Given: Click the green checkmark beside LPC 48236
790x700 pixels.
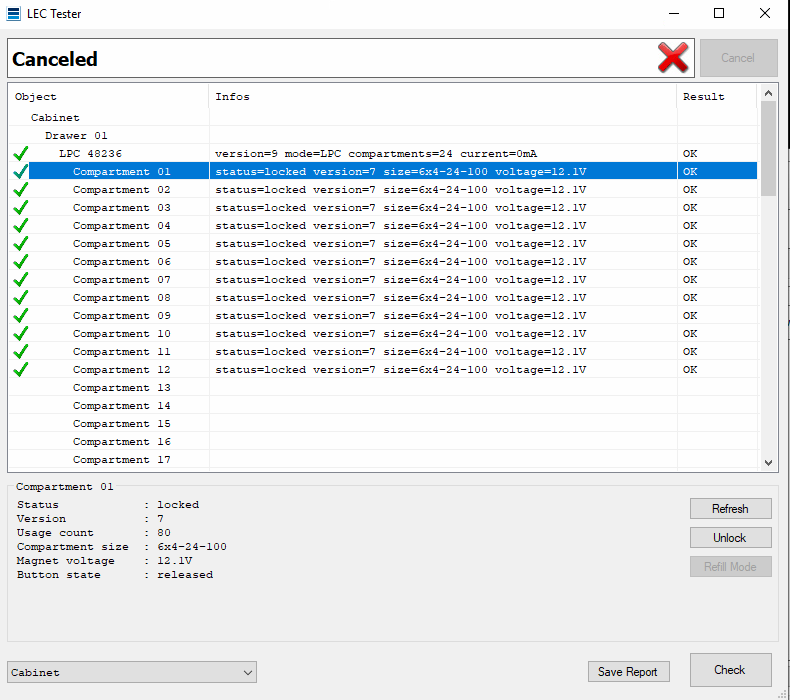Looking at the screenshot, I should tap(21, 153).
